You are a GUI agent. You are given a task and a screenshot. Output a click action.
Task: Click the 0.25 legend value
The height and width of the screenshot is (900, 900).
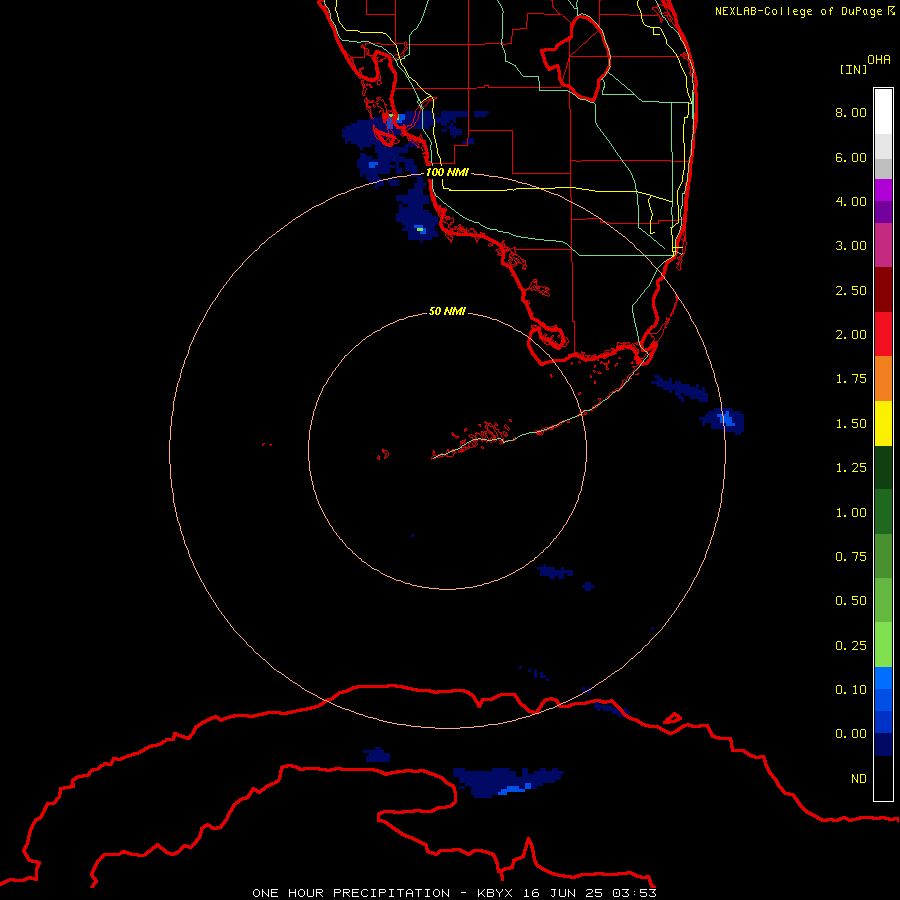[x=851, y=646]
